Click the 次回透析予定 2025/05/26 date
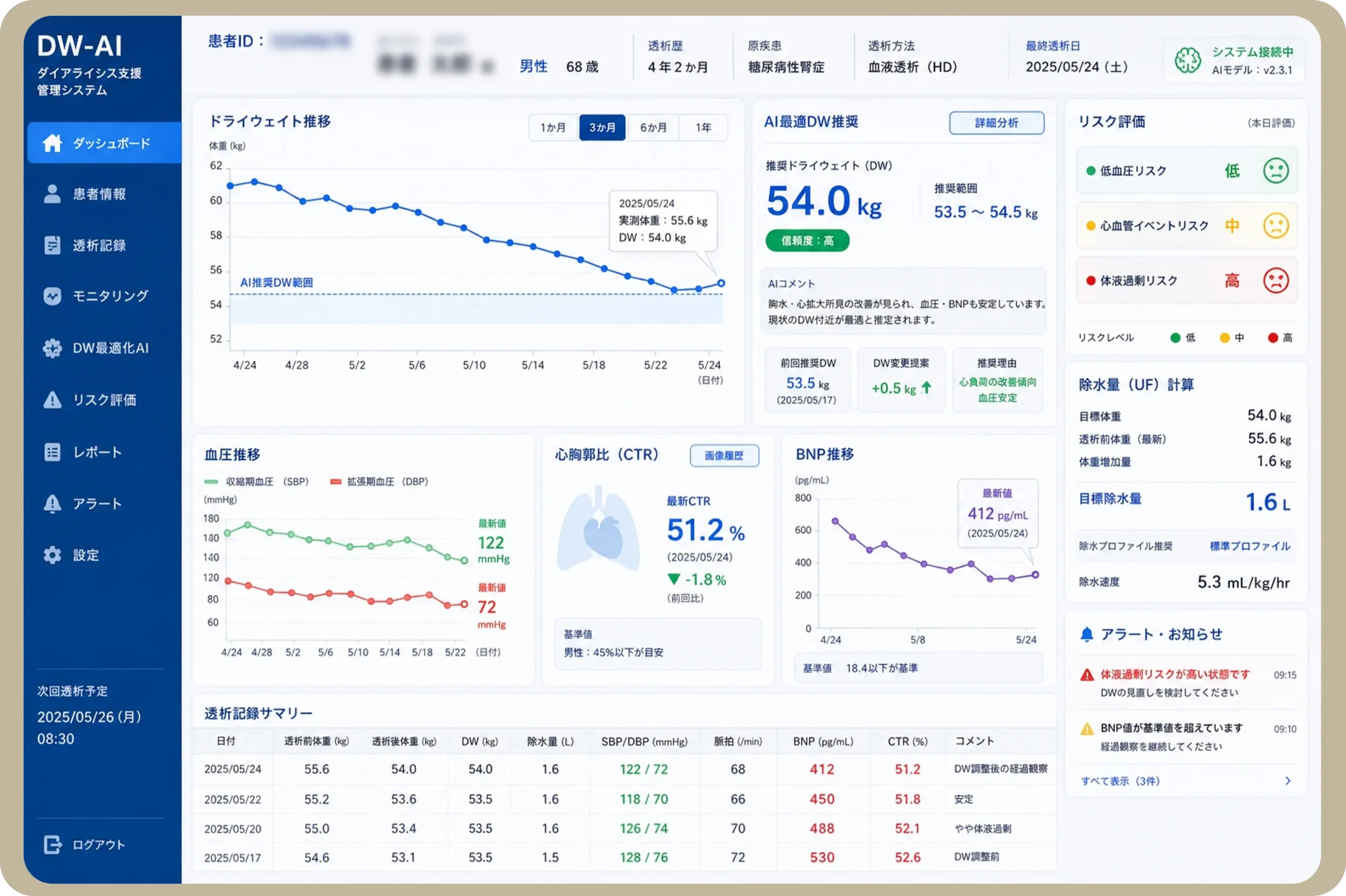 pyautogui.click(x=89, y=717)
